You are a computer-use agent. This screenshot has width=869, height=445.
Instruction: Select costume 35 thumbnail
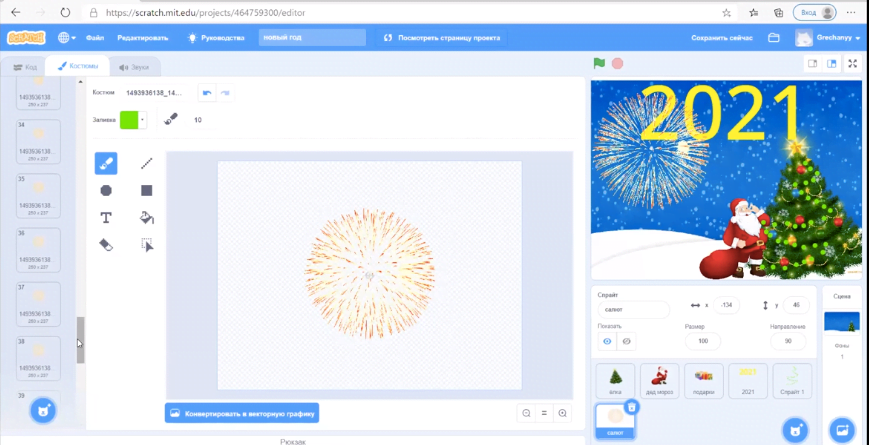(38, 196)
